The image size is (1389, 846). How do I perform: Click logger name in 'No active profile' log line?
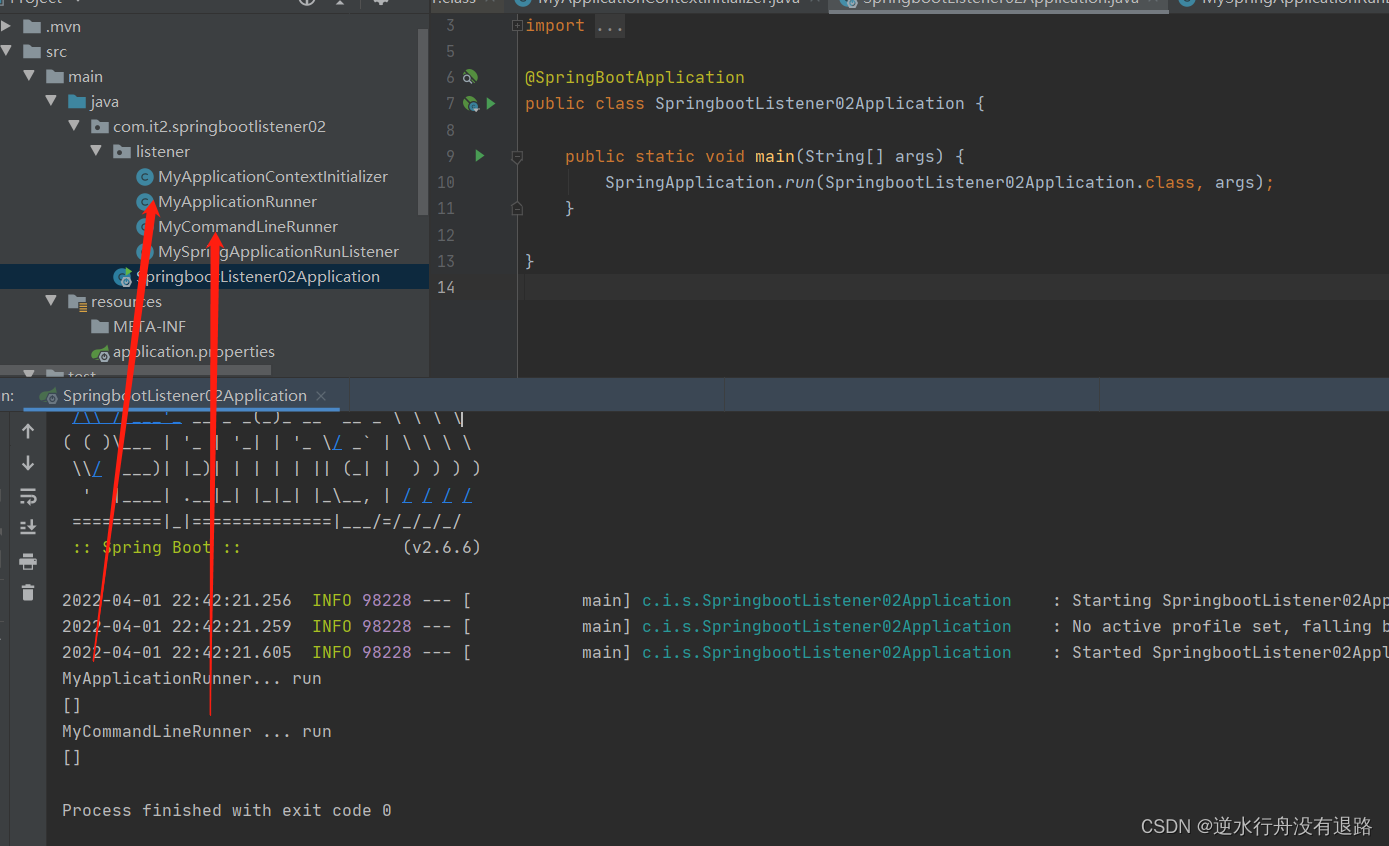[826, 626]
